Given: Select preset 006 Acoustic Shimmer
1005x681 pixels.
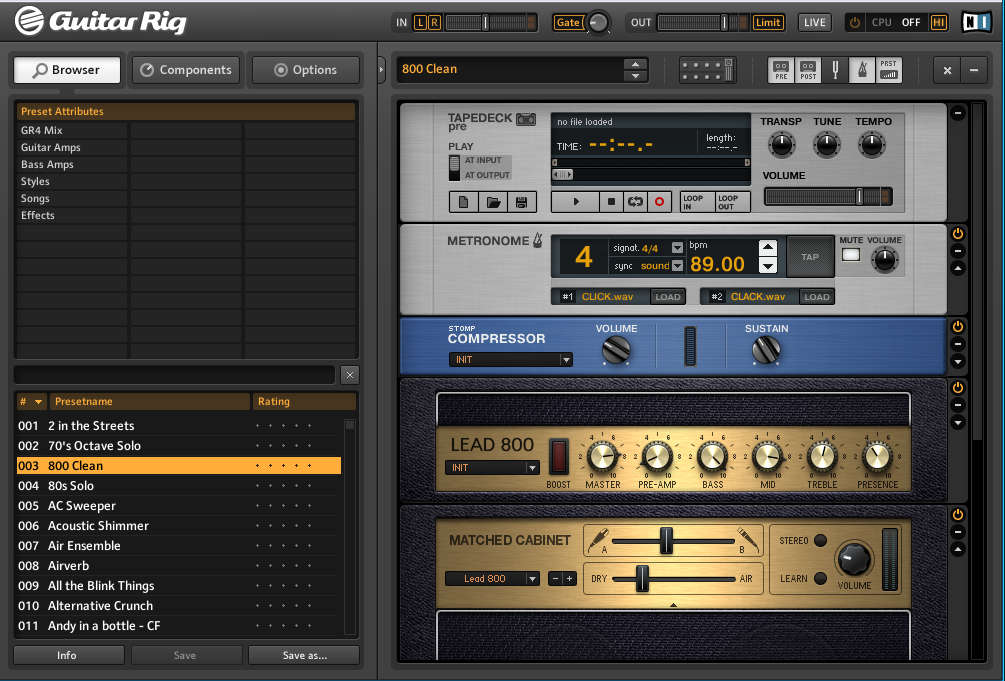Looking at the screenshot, I should pos(179,526).
